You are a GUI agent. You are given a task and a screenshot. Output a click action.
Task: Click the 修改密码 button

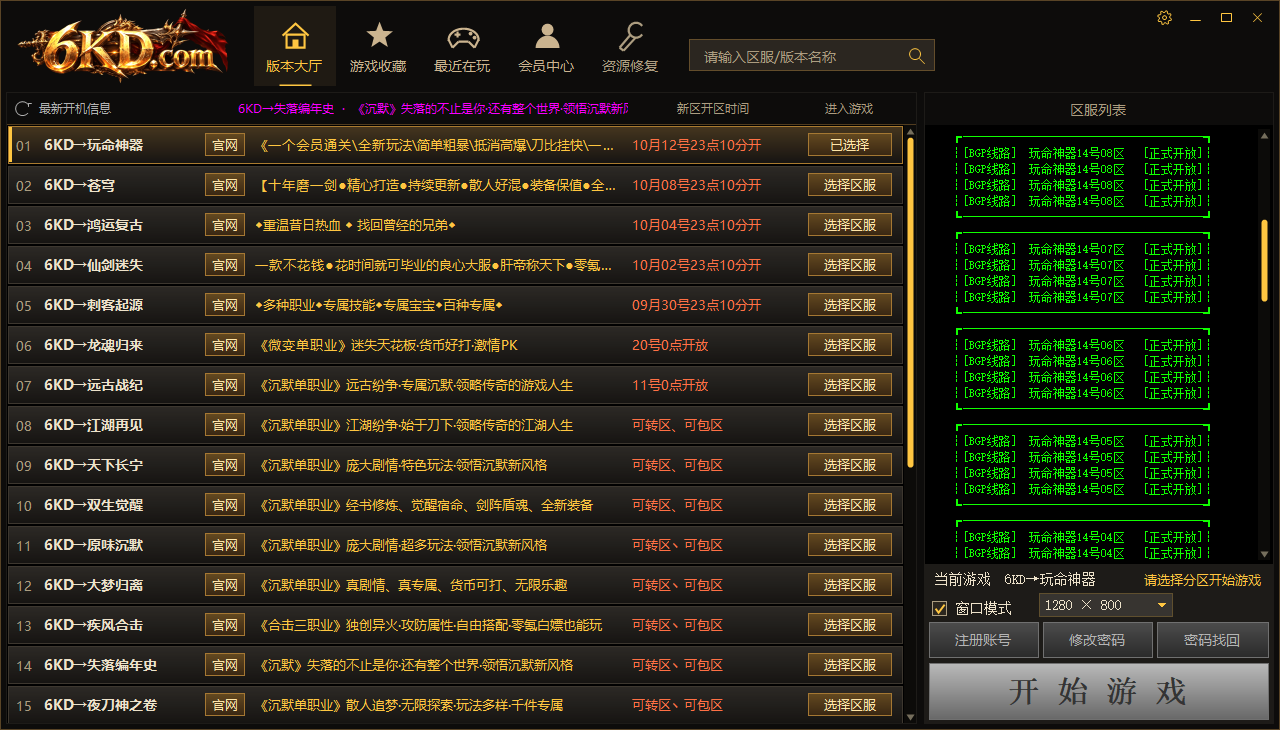click(1097, 640)
